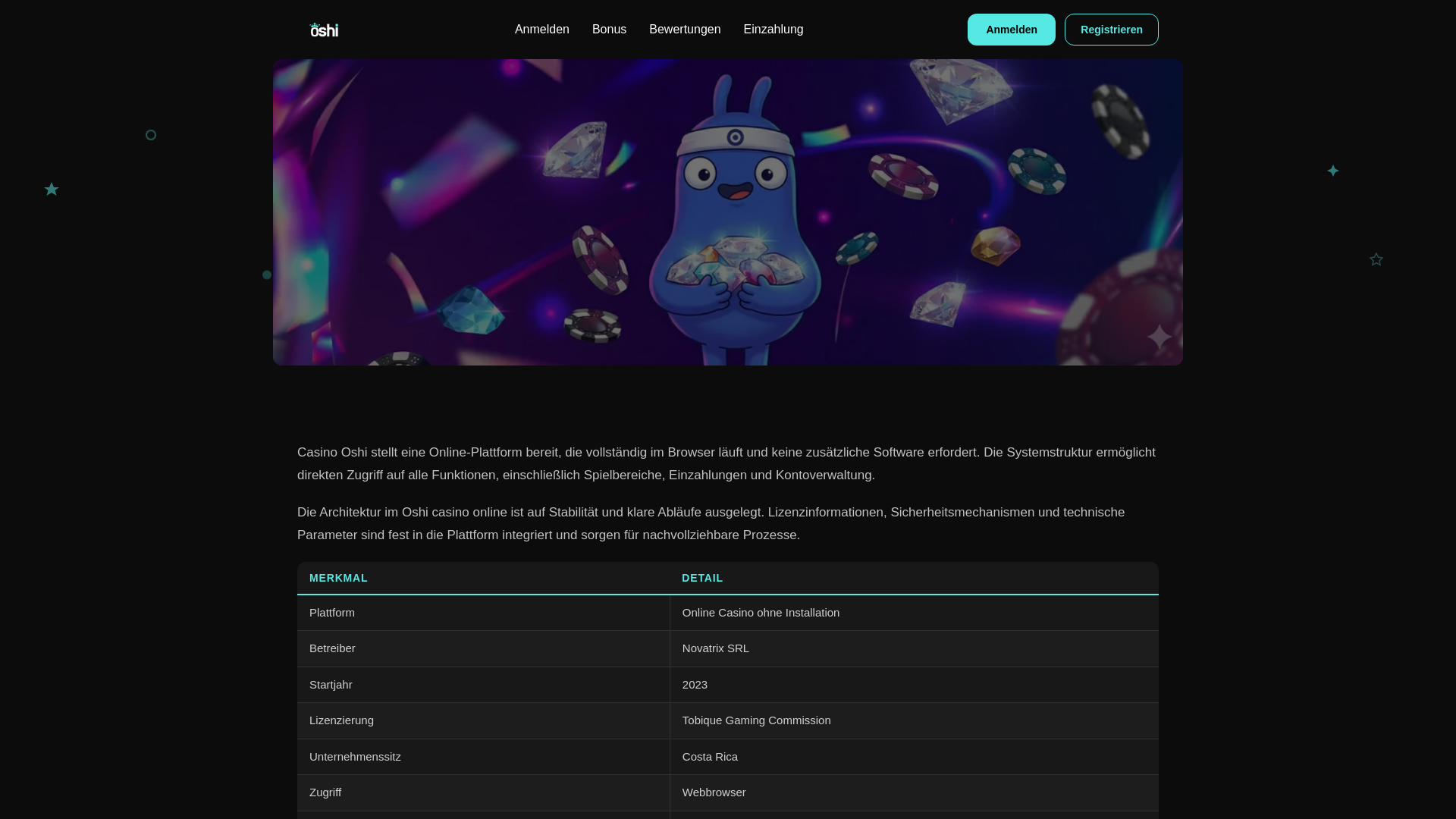Click the filled teal Anmelden button
This screenshot has height=819, width=1456.
1011,30
